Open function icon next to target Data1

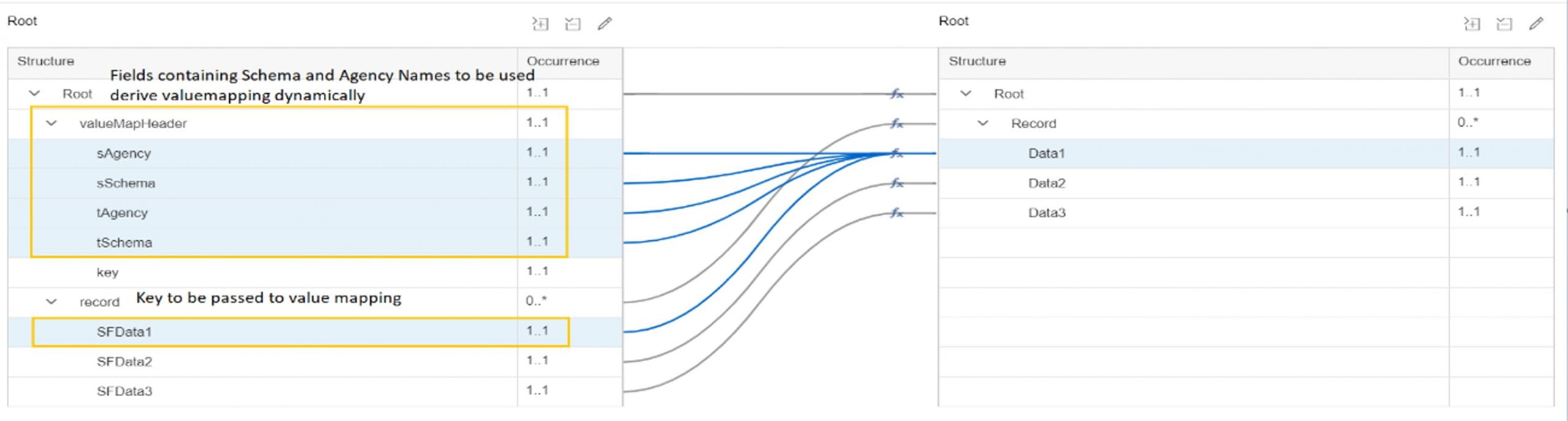pos(897,153)
